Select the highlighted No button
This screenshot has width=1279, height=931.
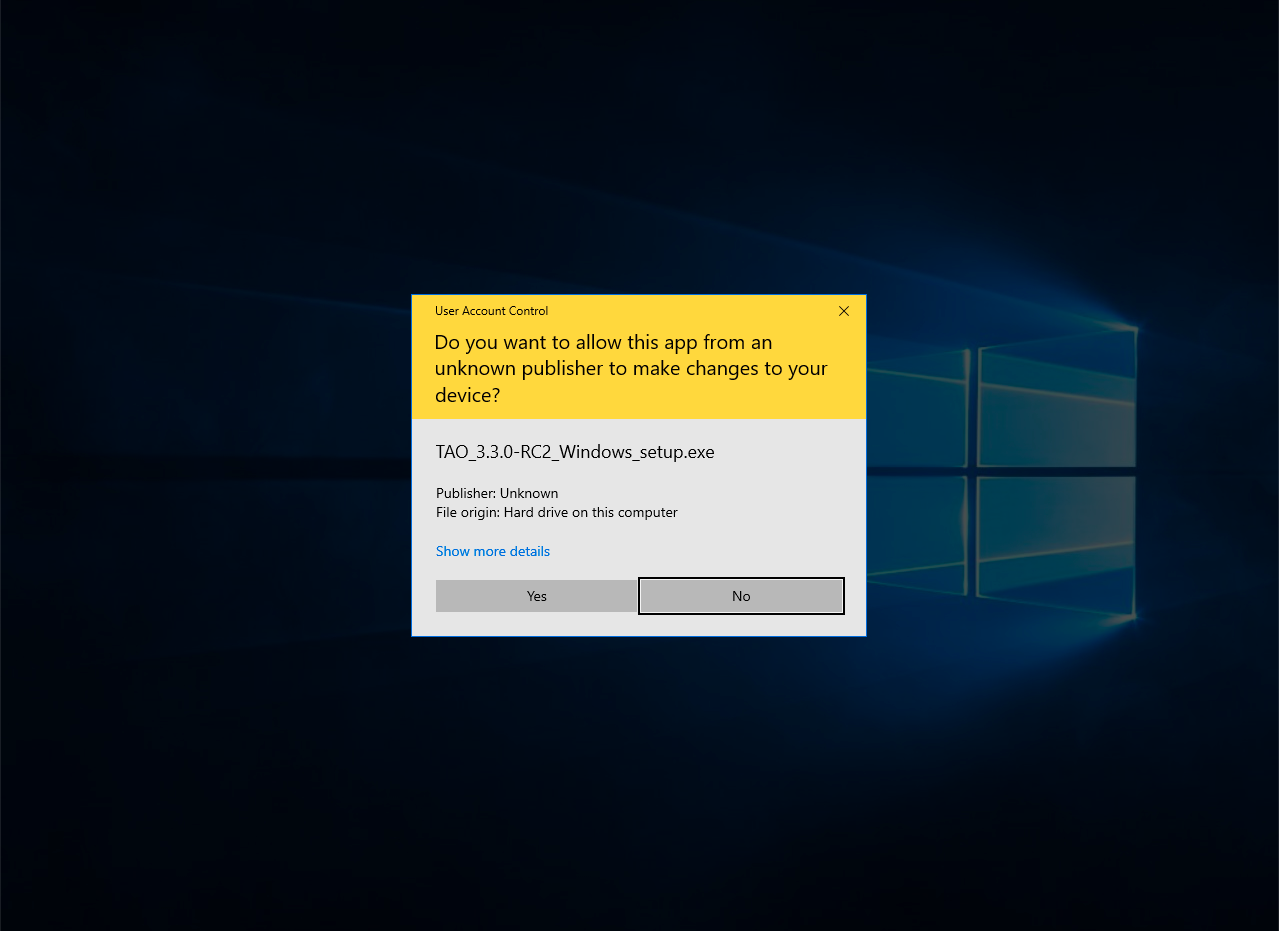tap(740, 595)
